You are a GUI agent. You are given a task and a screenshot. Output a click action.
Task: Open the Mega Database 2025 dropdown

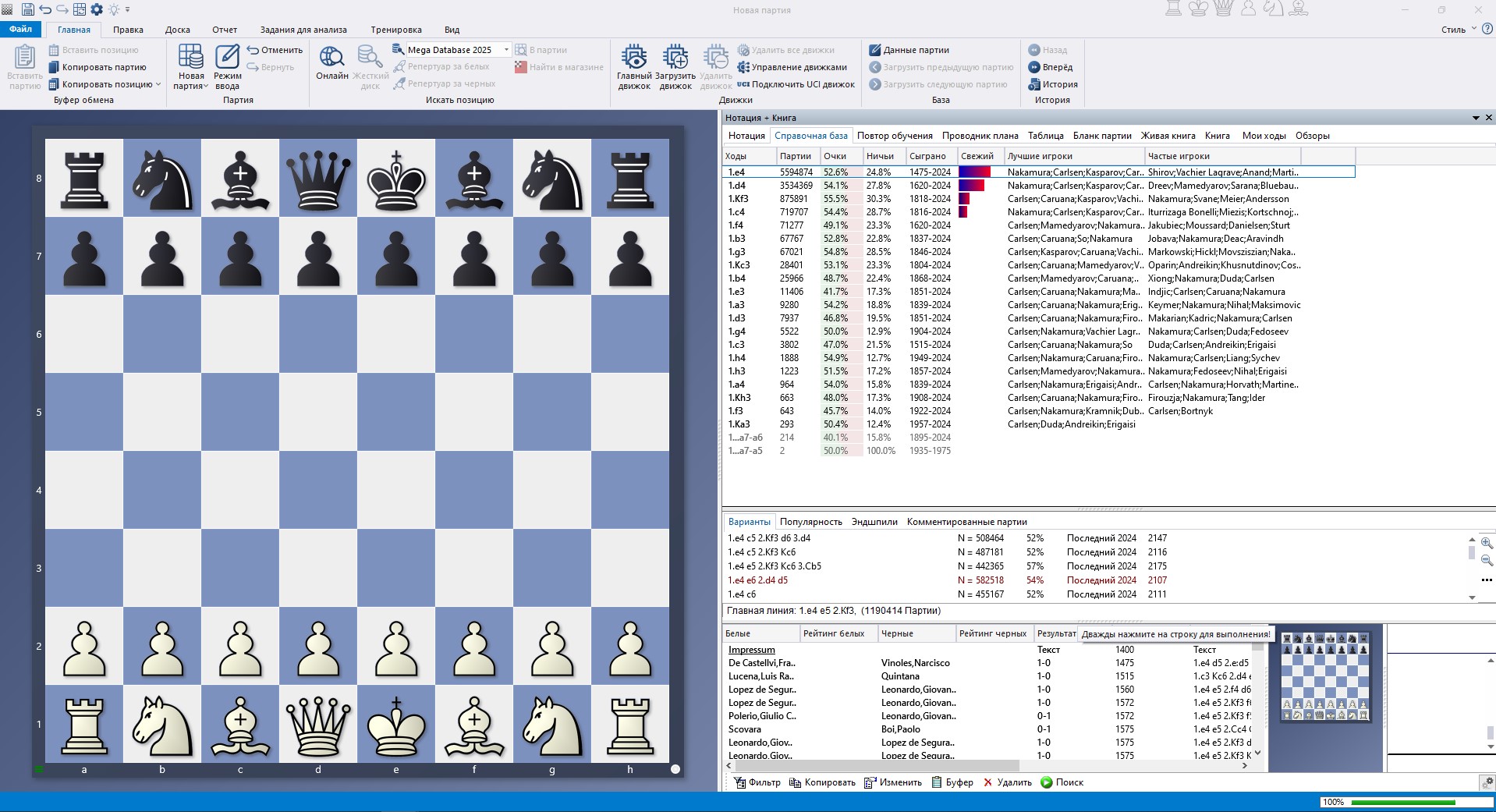(x=507, y=49)
